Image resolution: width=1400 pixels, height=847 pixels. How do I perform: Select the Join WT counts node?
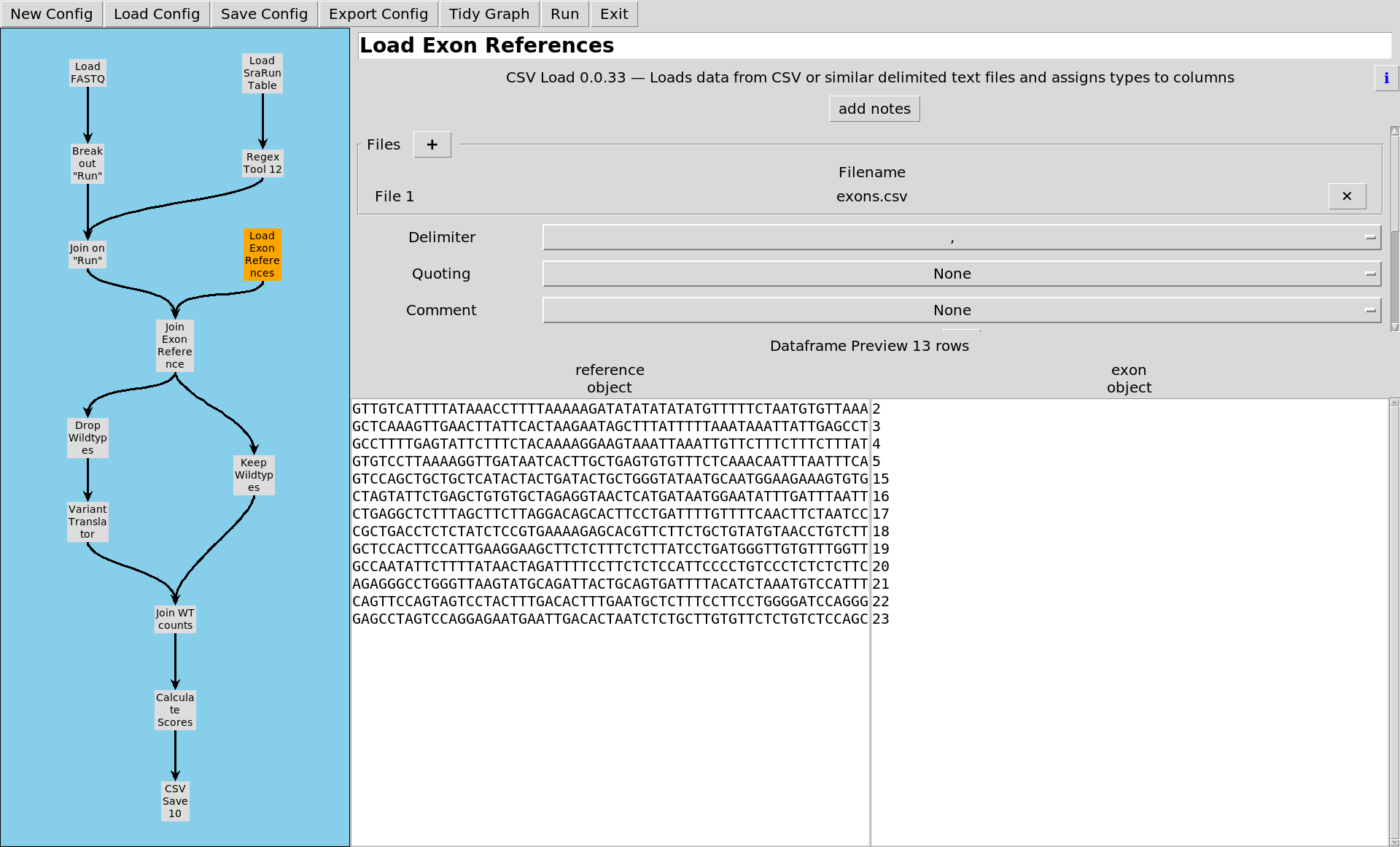coord(175,619)
